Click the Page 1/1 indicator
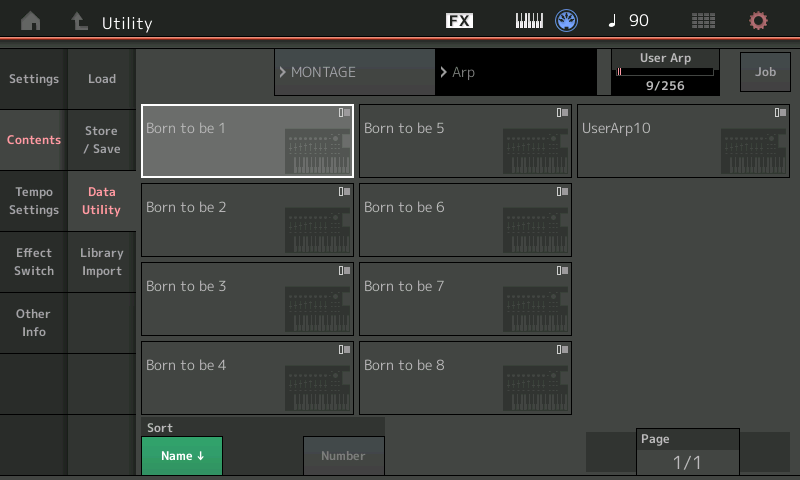This screenshot has height=480, width=800. (x=687, y=452)
